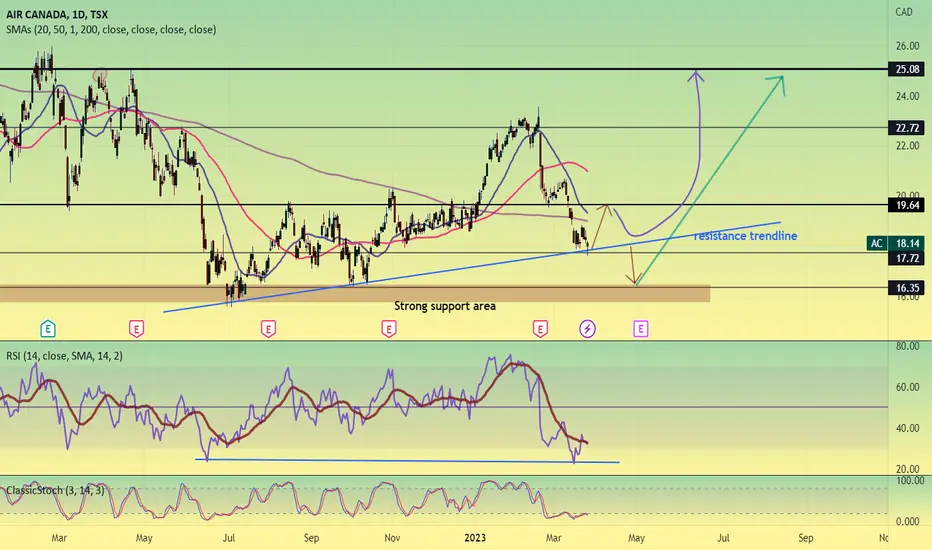Open the red earnings marker near Mar 2023
This screenshot has height=550, width=932.
click(x=540, y=328)
